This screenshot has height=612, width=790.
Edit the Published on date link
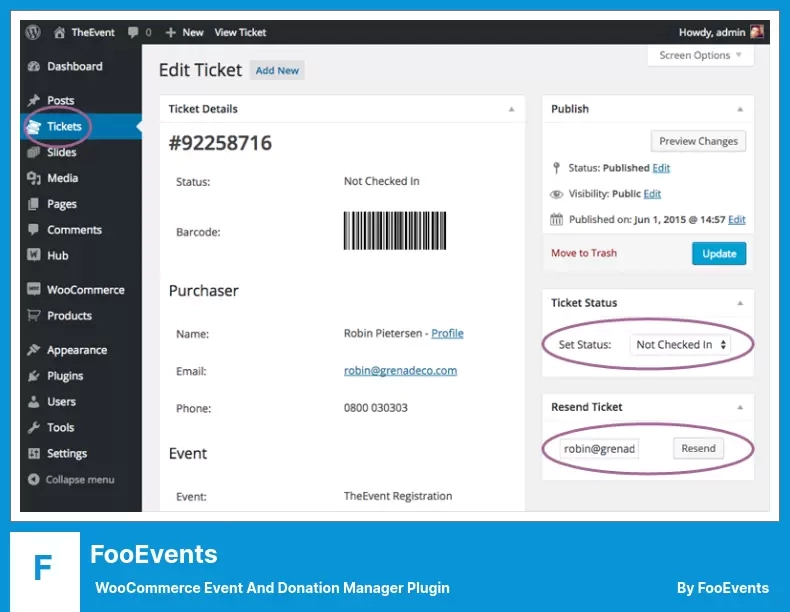point(737,220)
